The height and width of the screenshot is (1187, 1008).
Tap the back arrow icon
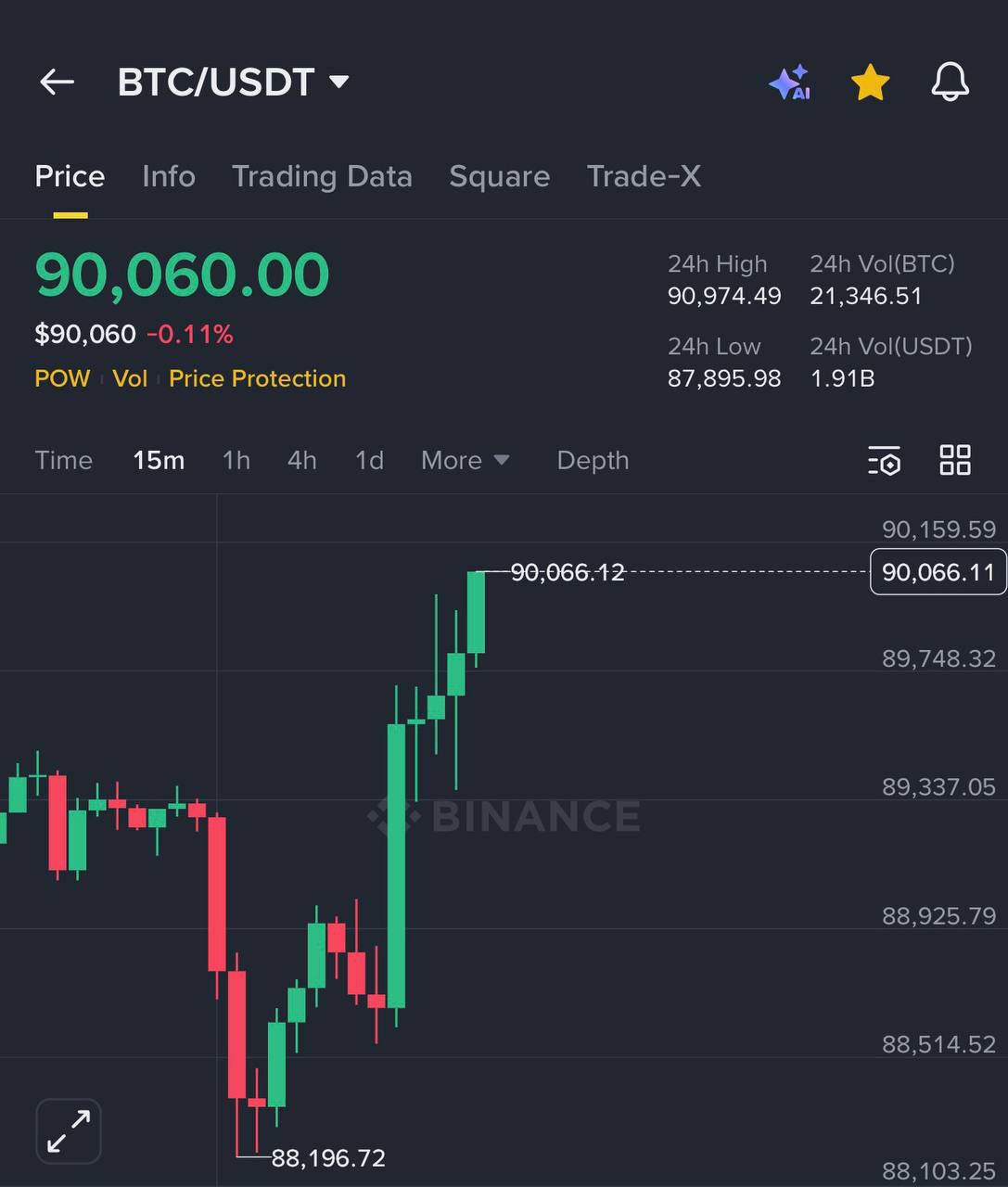coord(57,83)
